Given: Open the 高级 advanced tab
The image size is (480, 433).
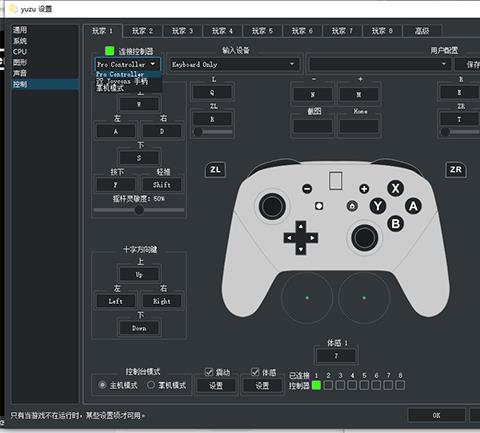Looking at the screenshot, I should [x=422, y=31].
